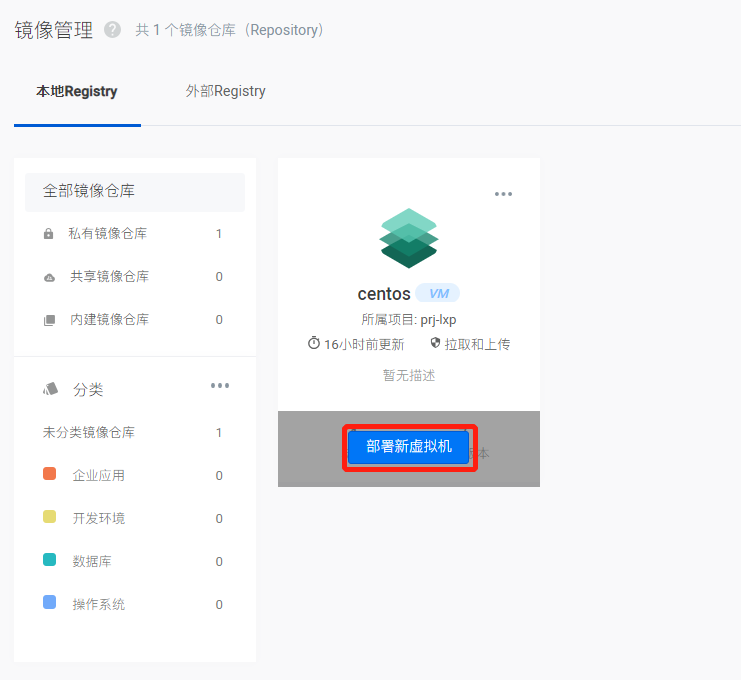
Task: Click the centos layered image logo
Action: click(408, 238)
